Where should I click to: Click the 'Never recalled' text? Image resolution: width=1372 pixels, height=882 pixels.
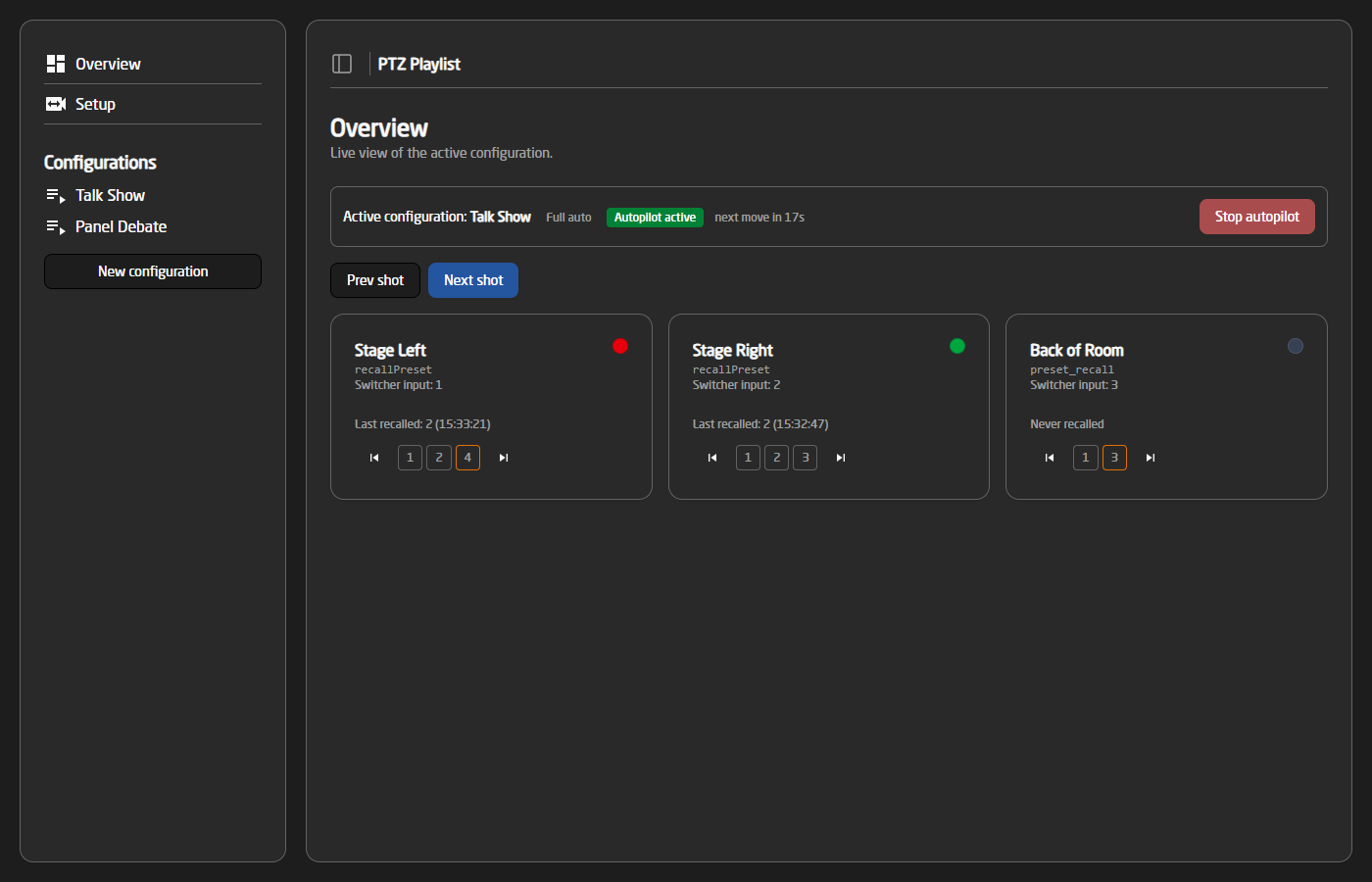[1067, 424]
